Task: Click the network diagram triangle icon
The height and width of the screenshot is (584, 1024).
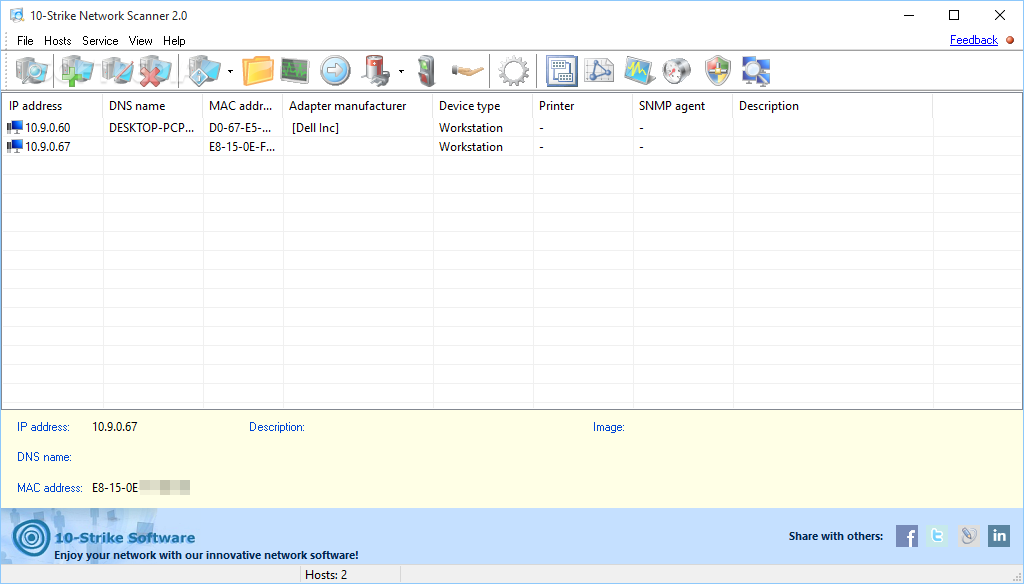Action: [x=600, y=71]
